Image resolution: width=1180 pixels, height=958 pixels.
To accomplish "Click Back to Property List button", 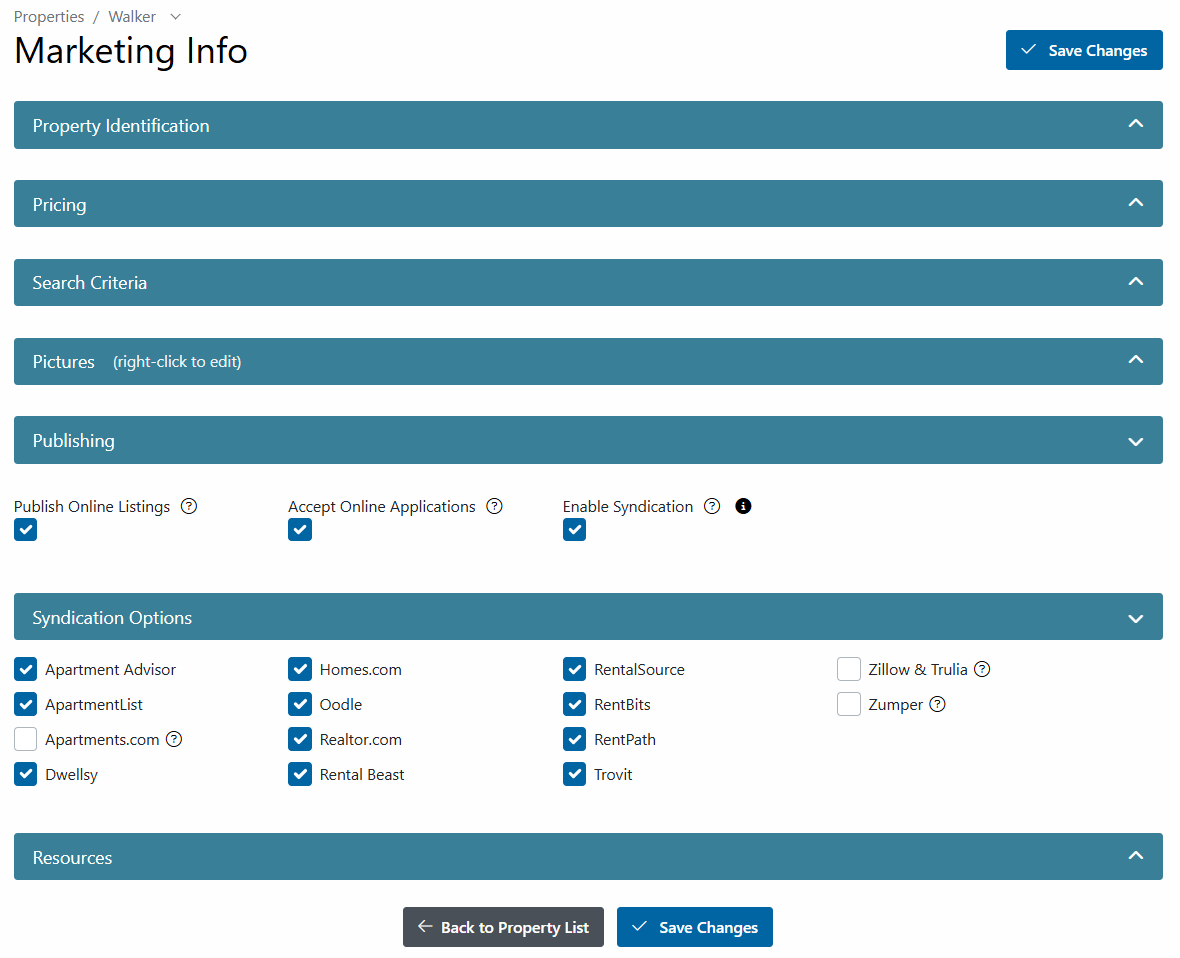I will coord(503,927).
